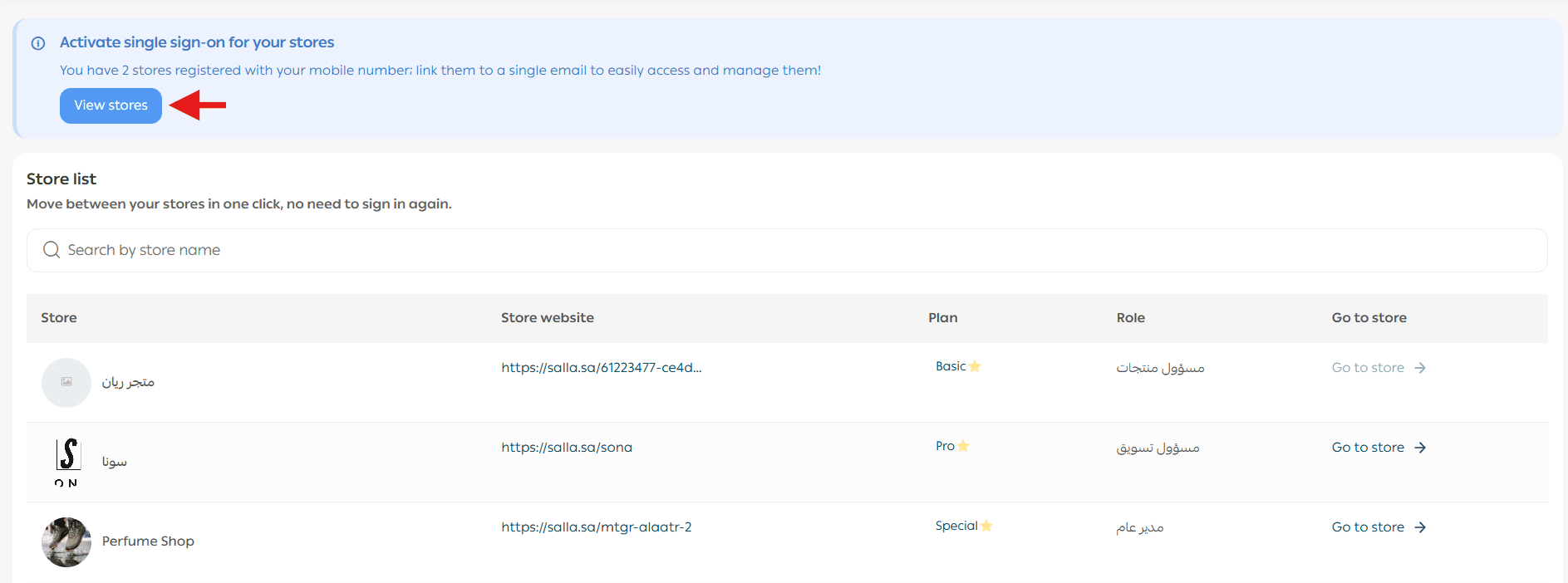Select the Pro plan label
Viewport: 1568px width, 583px height.
tap(945, 446)
